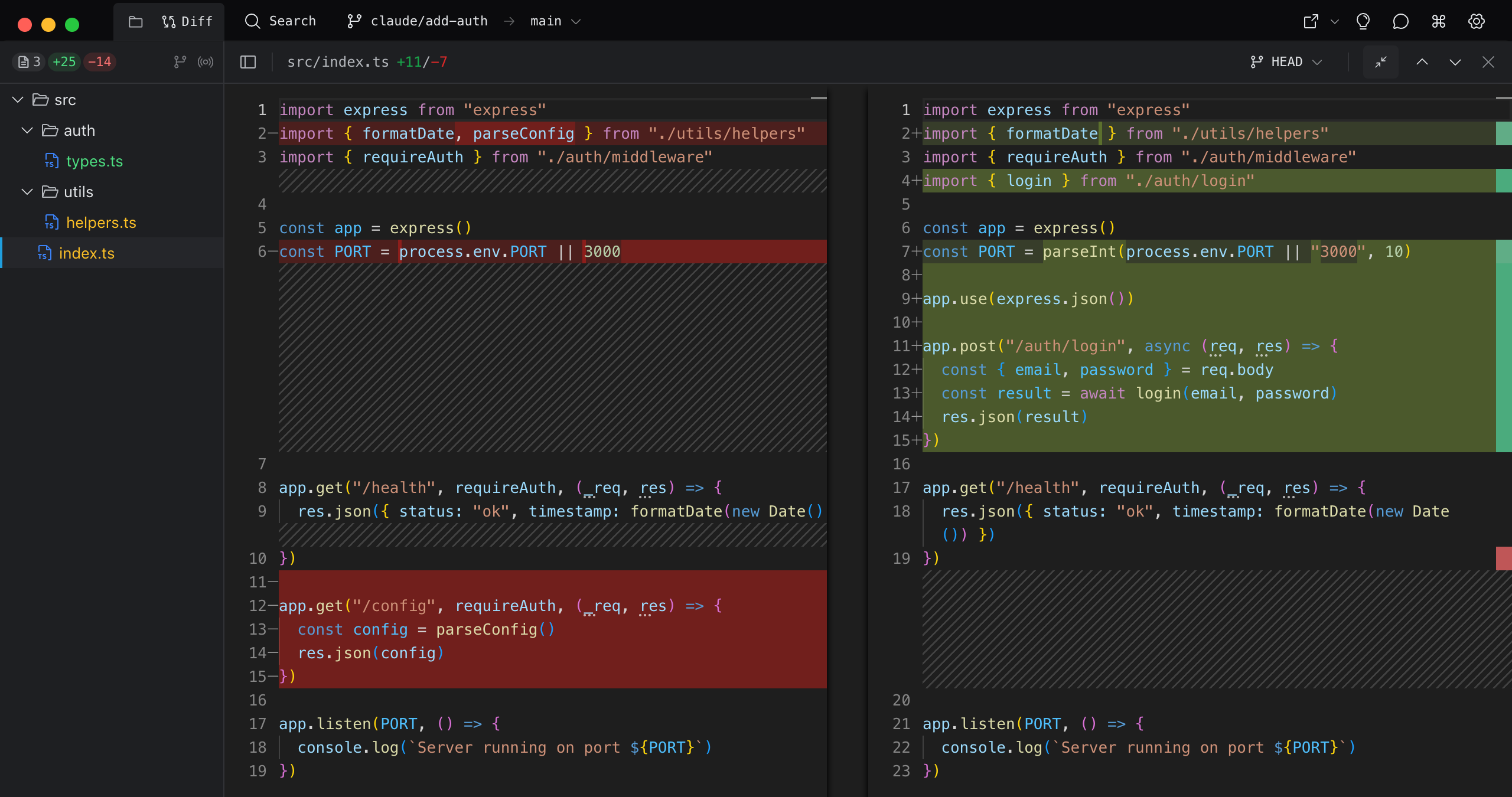Click the open-in-external-window icon
The width and height of the screenshot is (1512, 797).
coord(1311,22)
